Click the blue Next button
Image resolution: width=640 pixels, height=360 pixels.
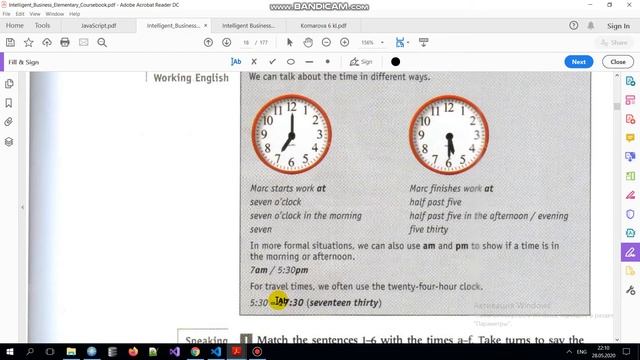[x=578, y=62]
